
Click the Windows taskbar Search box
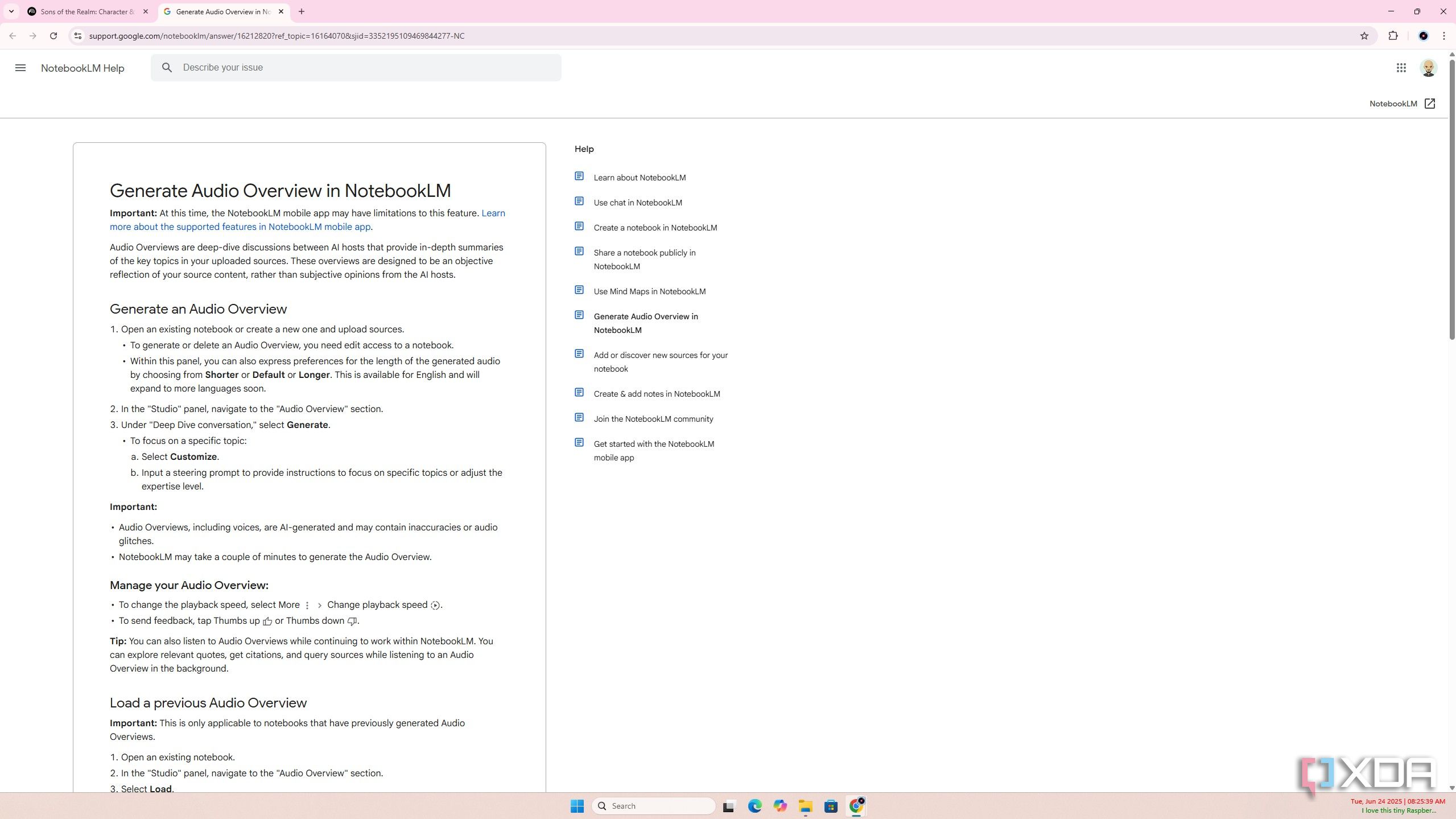click(653, 806)
